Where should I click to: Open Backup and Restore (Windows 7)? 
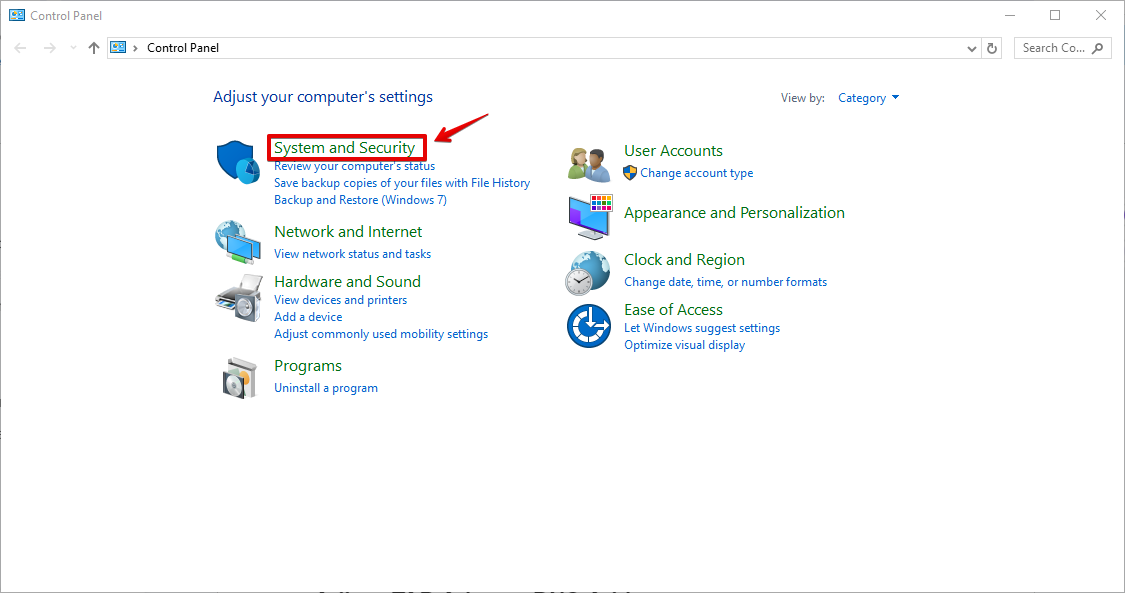(360, 200)
